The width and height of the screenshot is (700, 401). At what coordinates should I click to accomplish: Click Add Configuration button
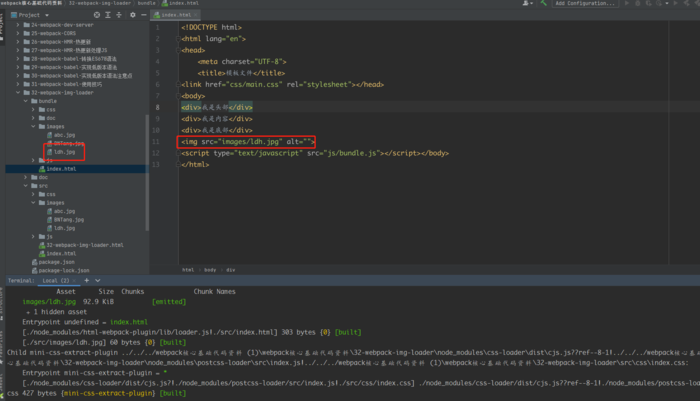point(585,3)
